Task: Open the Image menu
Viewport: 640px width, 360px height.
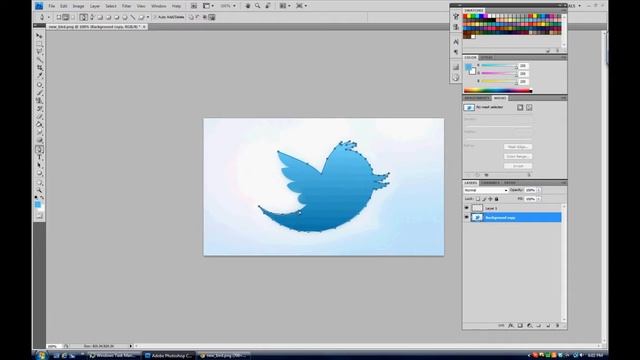Action: (x=78, y=6)
